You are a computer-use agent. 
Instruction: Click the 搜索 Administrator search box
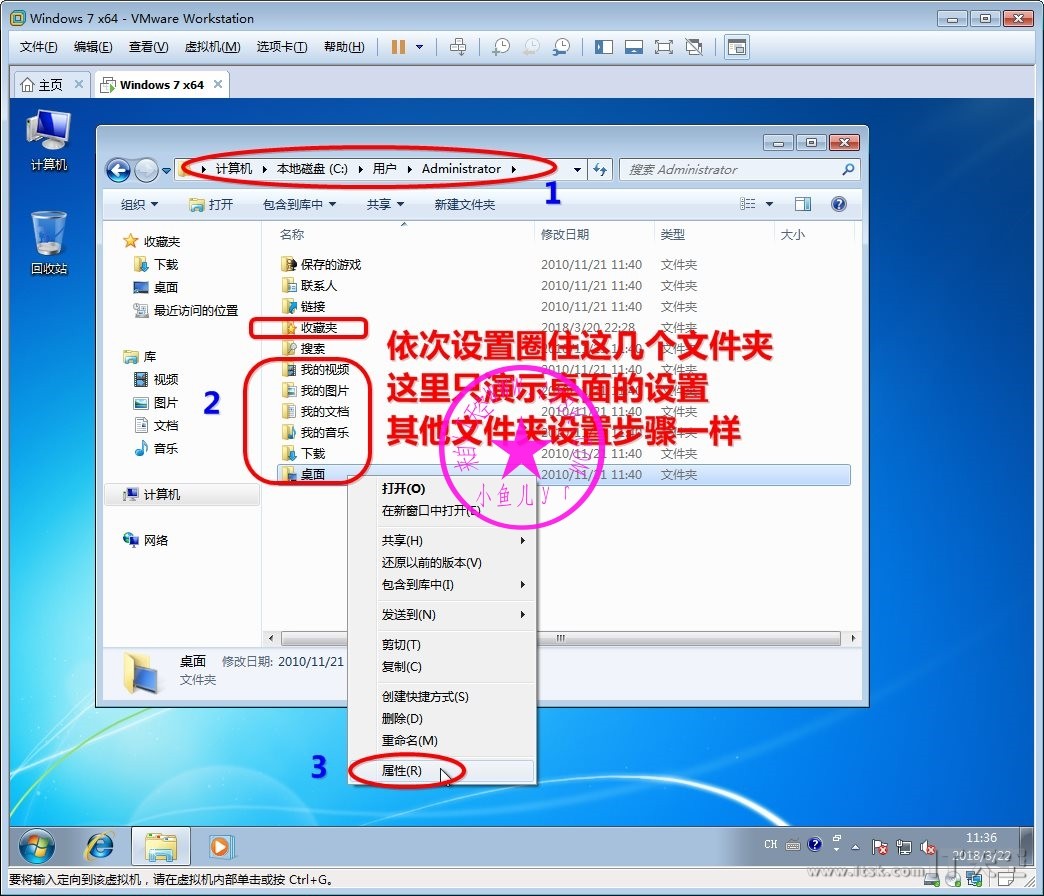click(x=730, y=170)
